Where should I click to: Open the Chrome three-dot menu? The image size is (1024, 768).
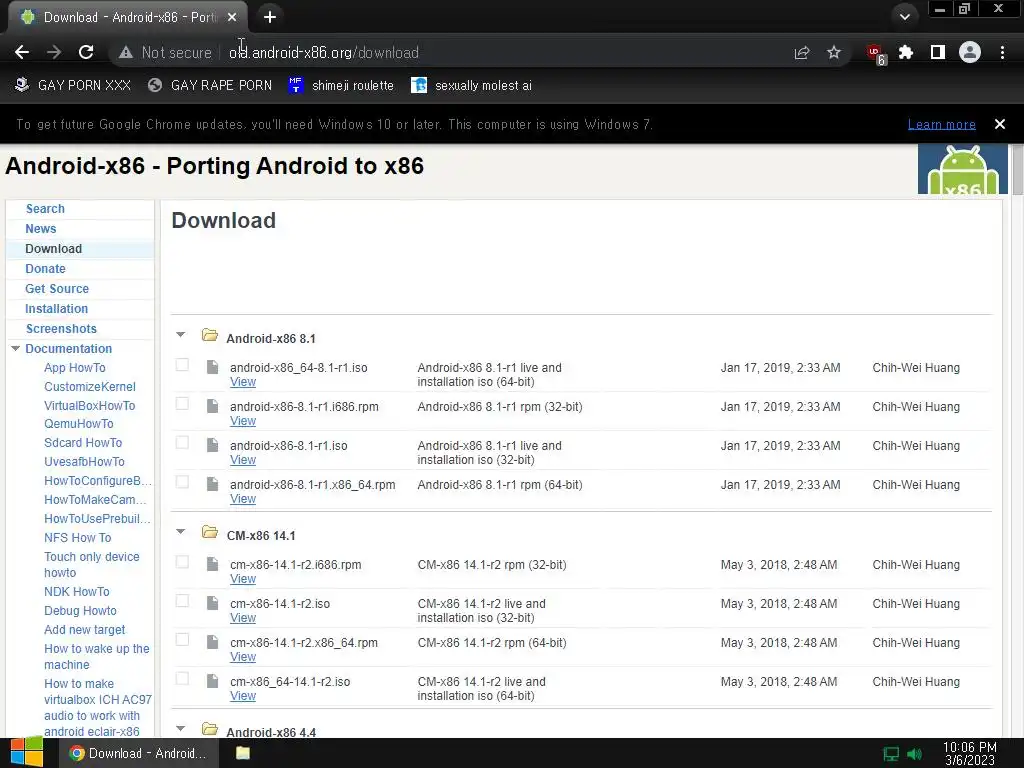[x=1002, y=52]
